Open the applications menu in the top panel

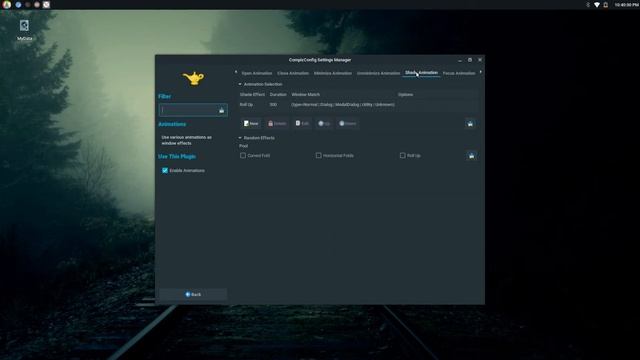point(7,5)
